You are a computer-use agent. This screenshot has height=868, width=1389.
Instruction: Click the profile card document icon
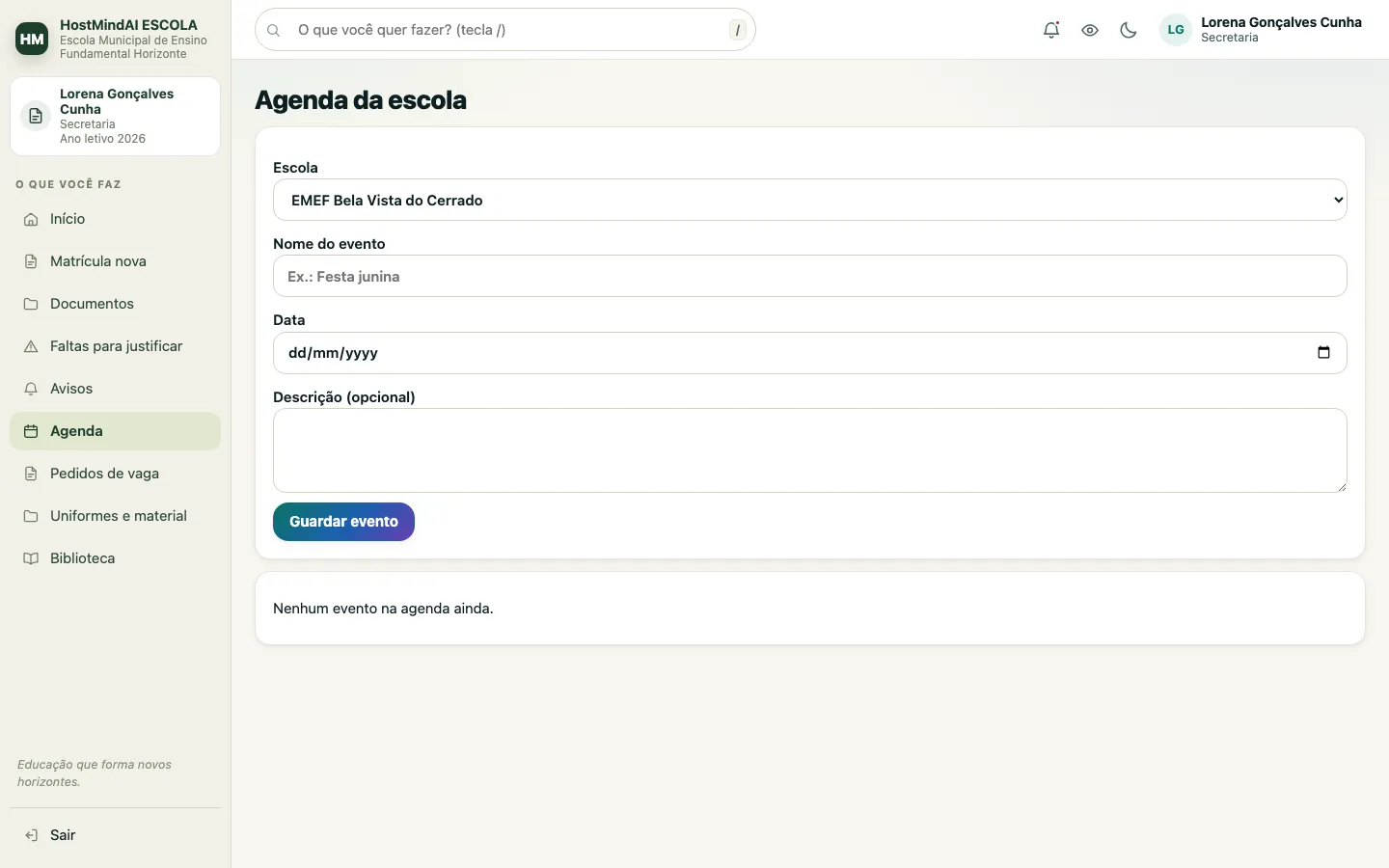[x=36, y=116]
